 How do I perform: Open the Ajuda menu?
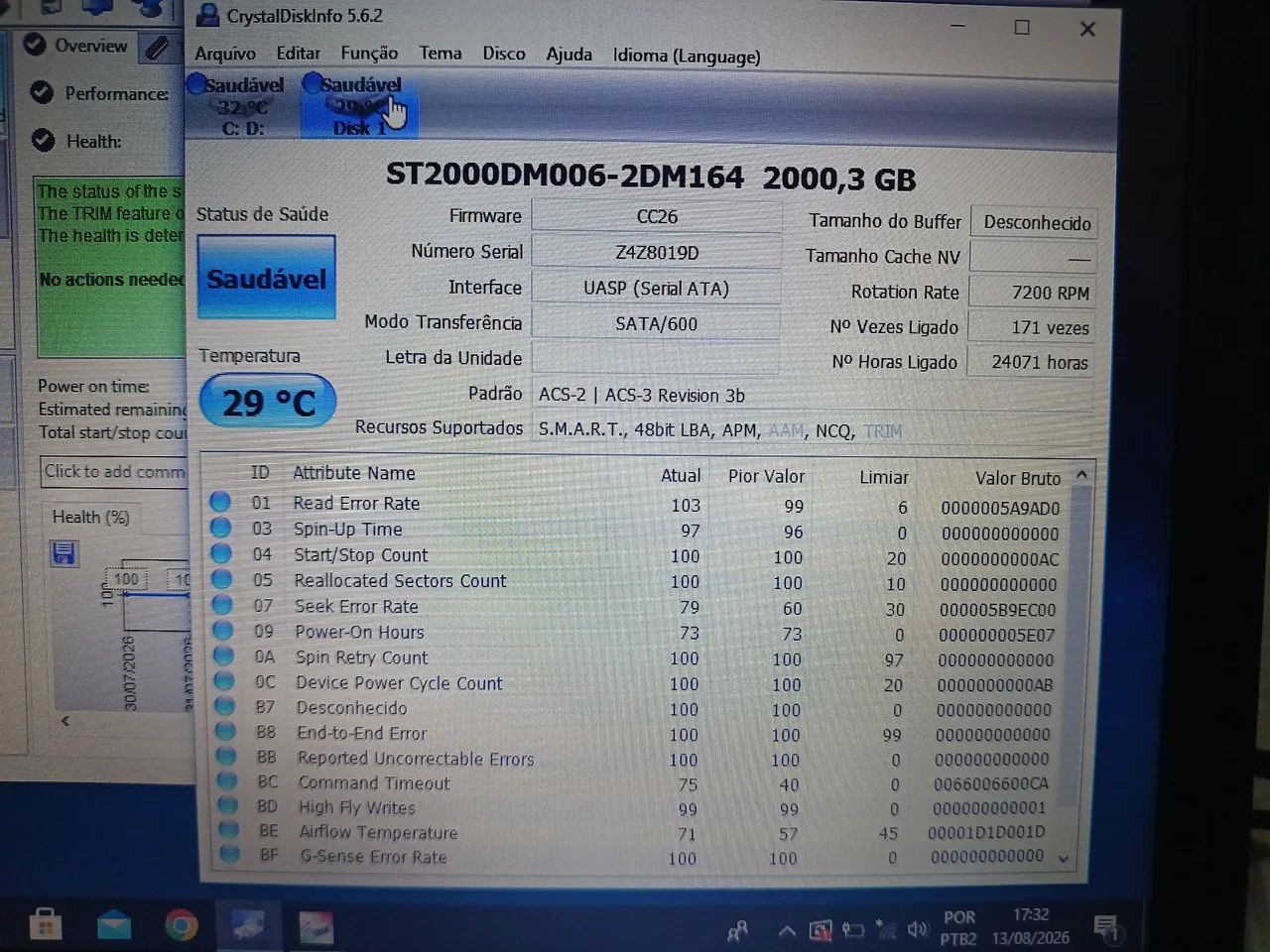(x=570, y=55)
